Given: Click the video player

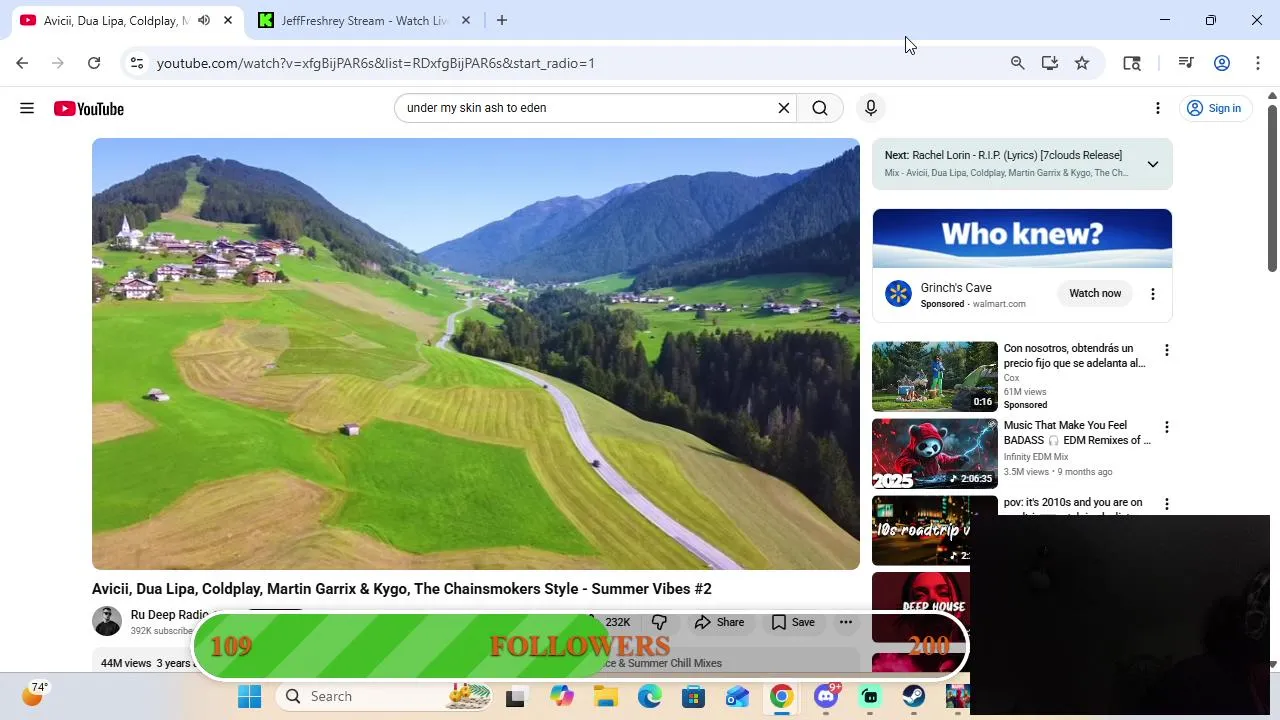Looking at the screenshot, I should (476, 354).
